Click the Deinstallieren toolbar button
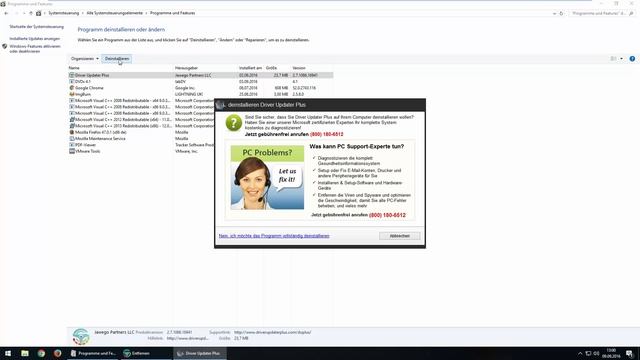640x360 pixels. click(117, 59)
